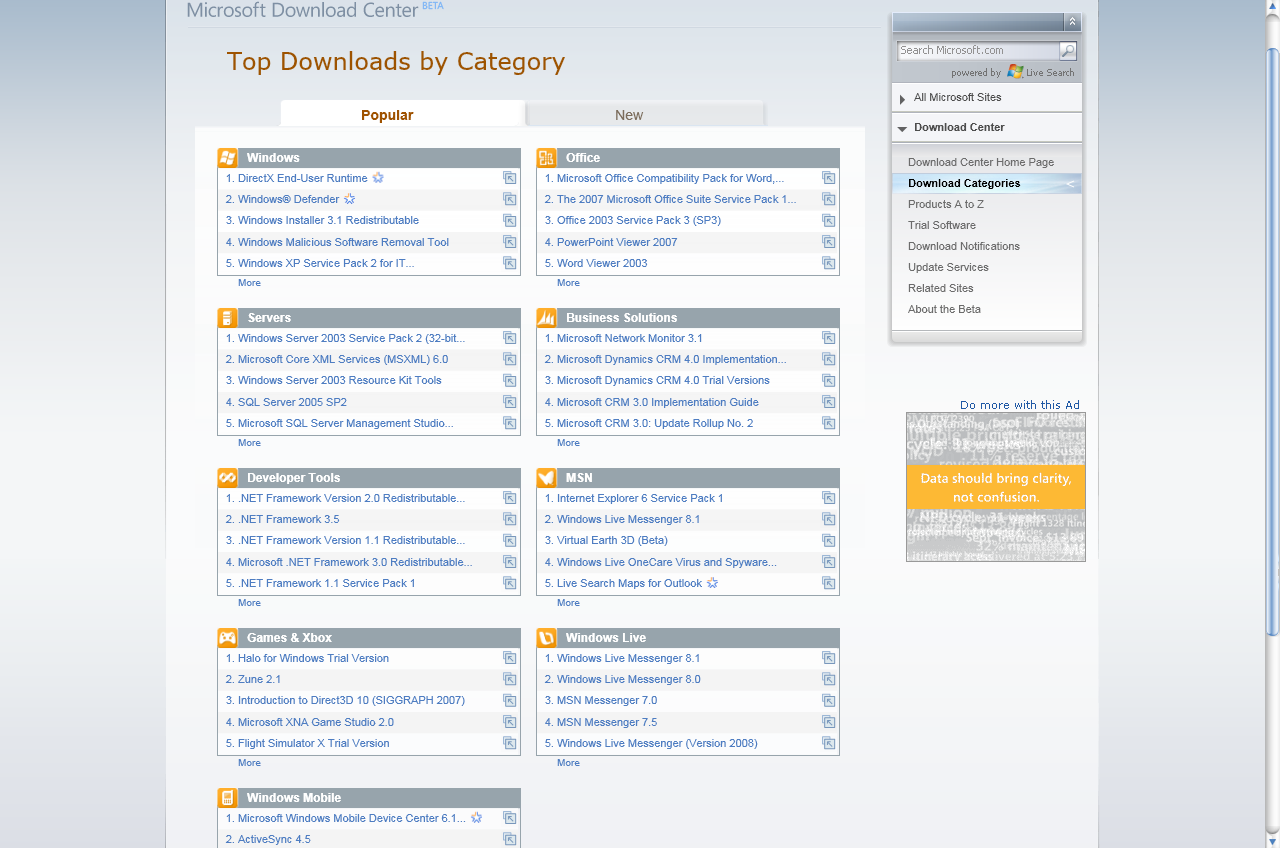The image size is (1280, 848).
Task: Show more Games & Xbox downloads
Action: coord(249,763)
